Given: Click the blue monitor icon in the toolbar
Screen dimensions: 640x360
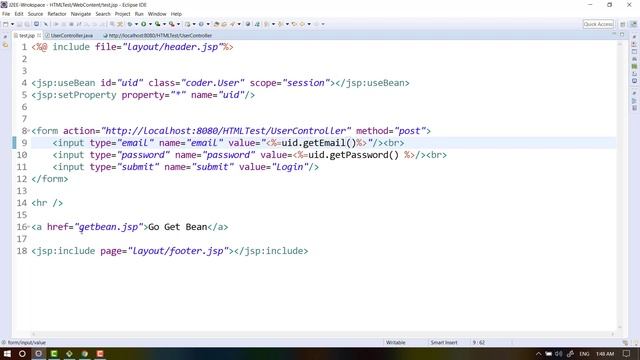Looking at the screenshot, I should (x=36, y=24).
